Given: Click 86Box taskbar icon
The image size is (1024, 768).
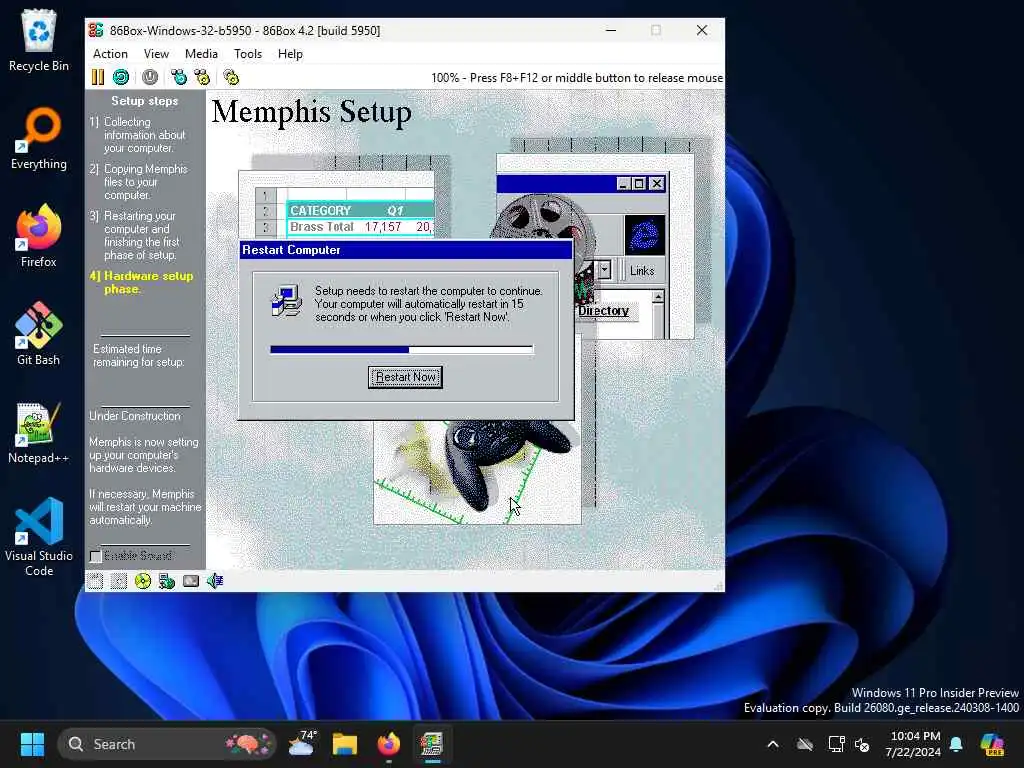Looking at the screenshot, I should [432, 744].
